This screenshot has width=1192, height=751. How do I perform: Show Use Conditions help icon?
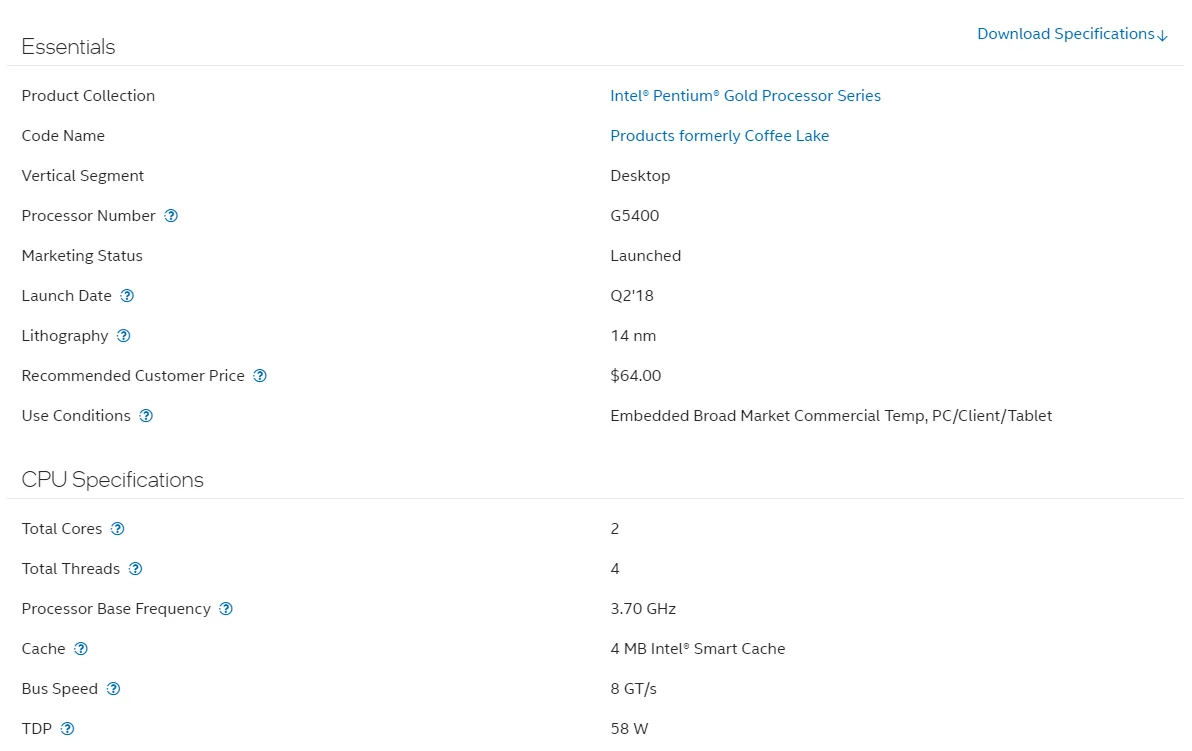(146, 416)
